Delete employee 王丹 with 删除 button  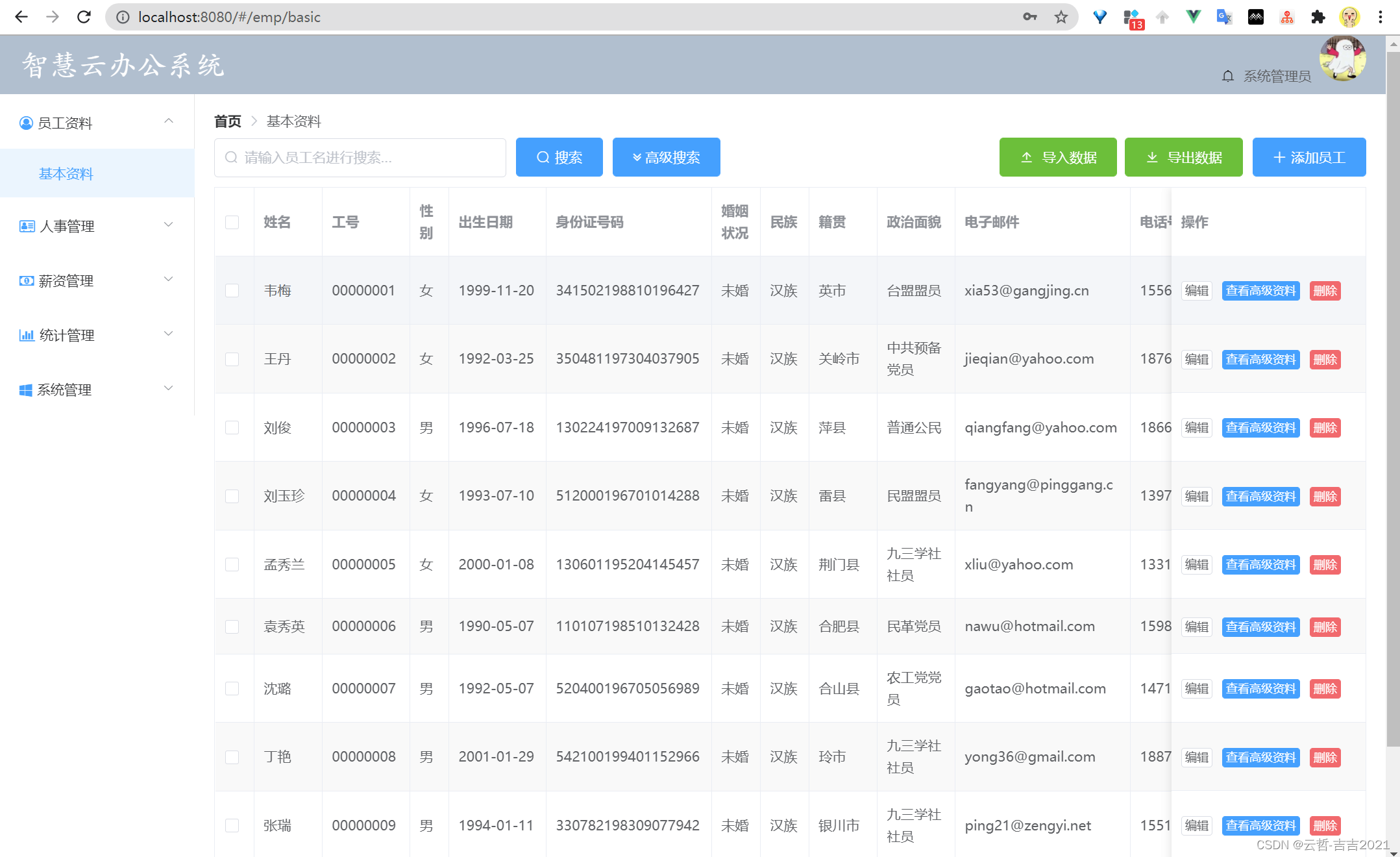1325,359
